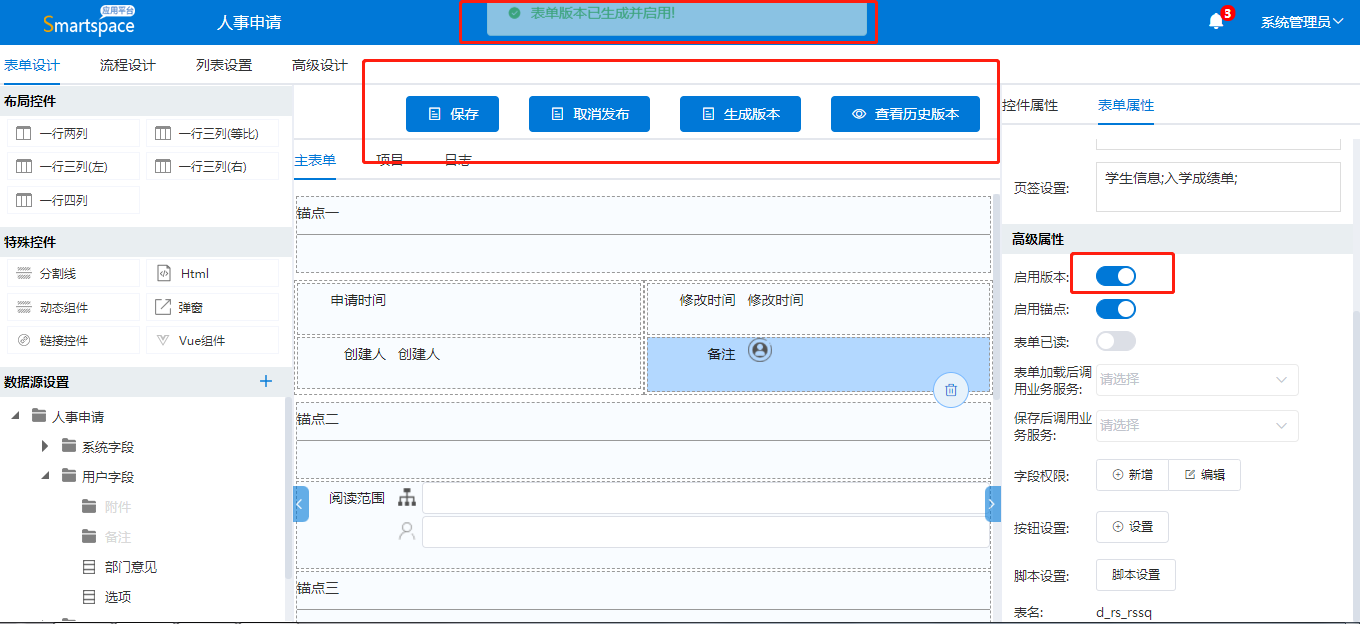Click the d_rs_rssq table name value
The height and width of the screenshot is (624, 1360).
click(x=1124, y=612)
